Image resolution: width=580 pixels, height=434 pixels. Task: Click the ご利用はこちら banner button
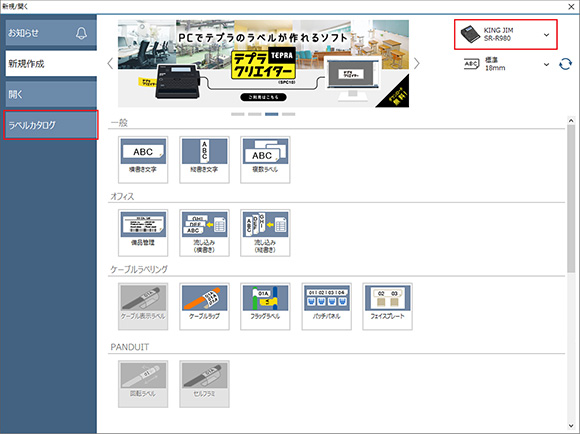tap(263, 97)
